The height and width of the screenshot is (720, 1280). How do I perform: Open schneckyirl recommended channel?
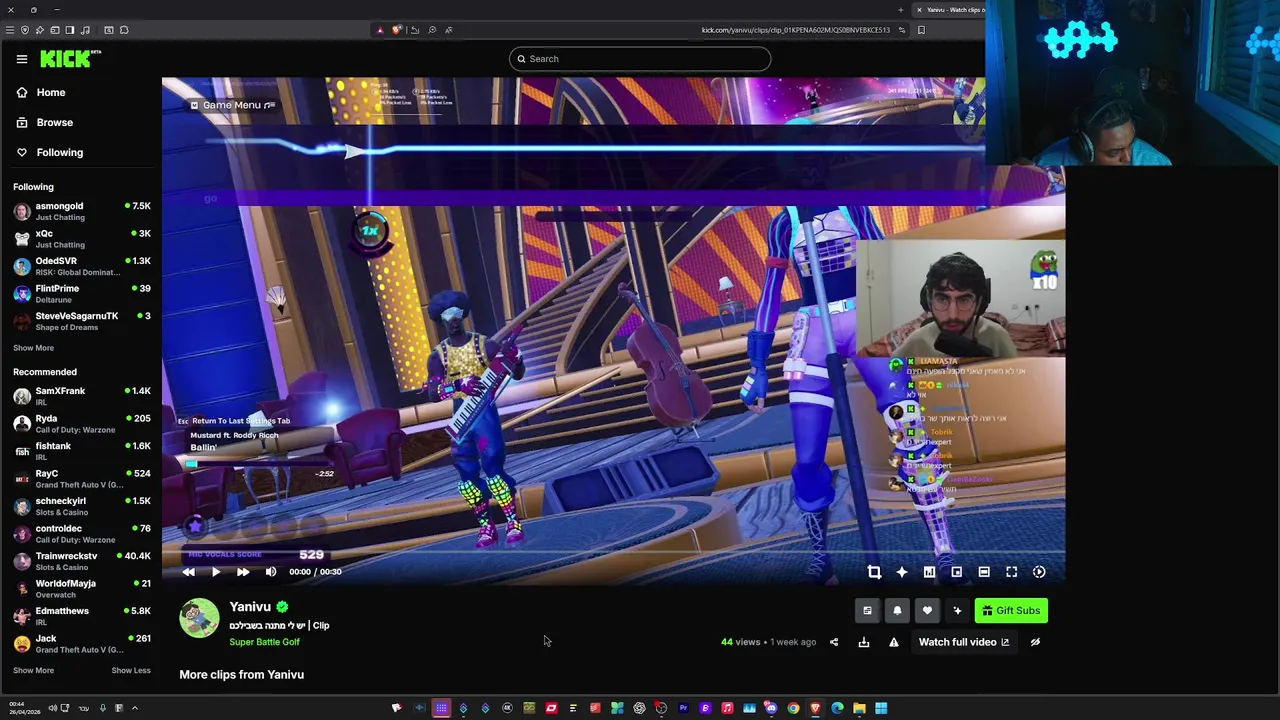pos(81,506)
